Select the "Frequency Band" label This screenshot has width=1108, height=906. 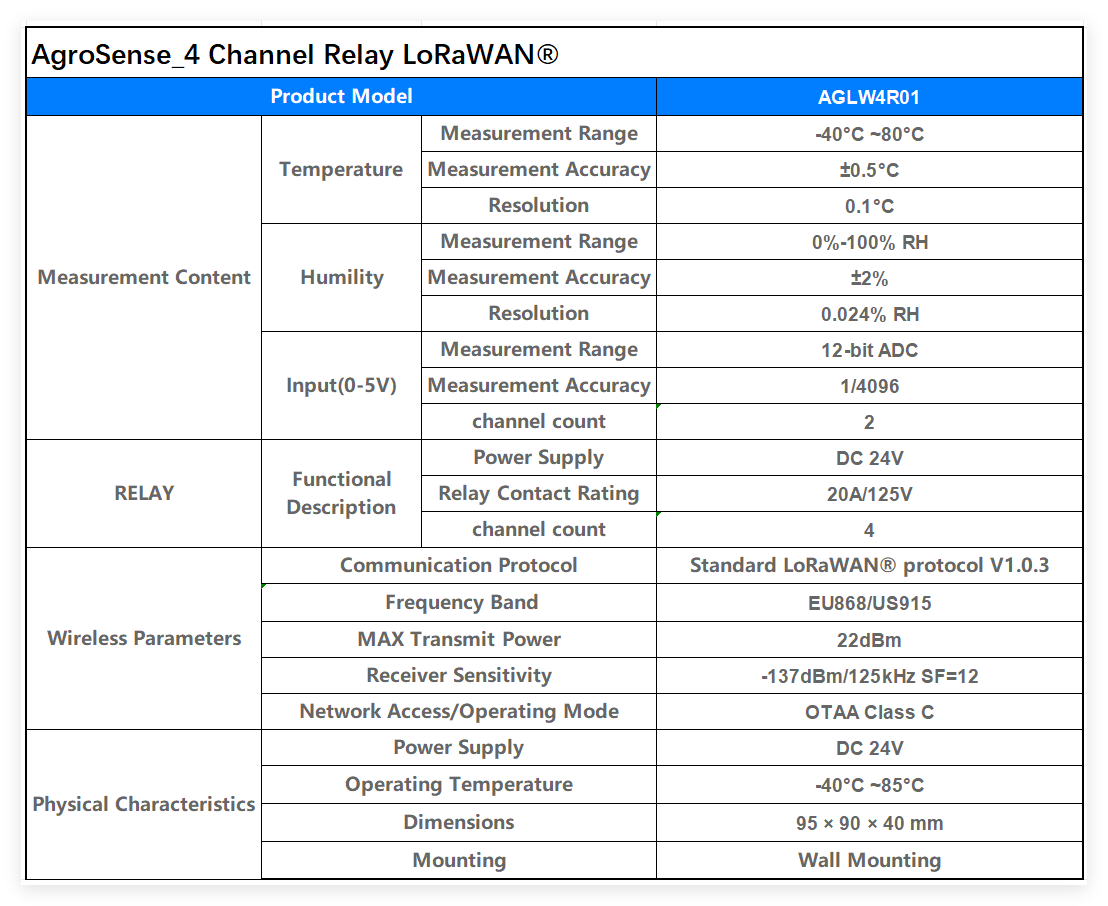(x=461, y=603)
